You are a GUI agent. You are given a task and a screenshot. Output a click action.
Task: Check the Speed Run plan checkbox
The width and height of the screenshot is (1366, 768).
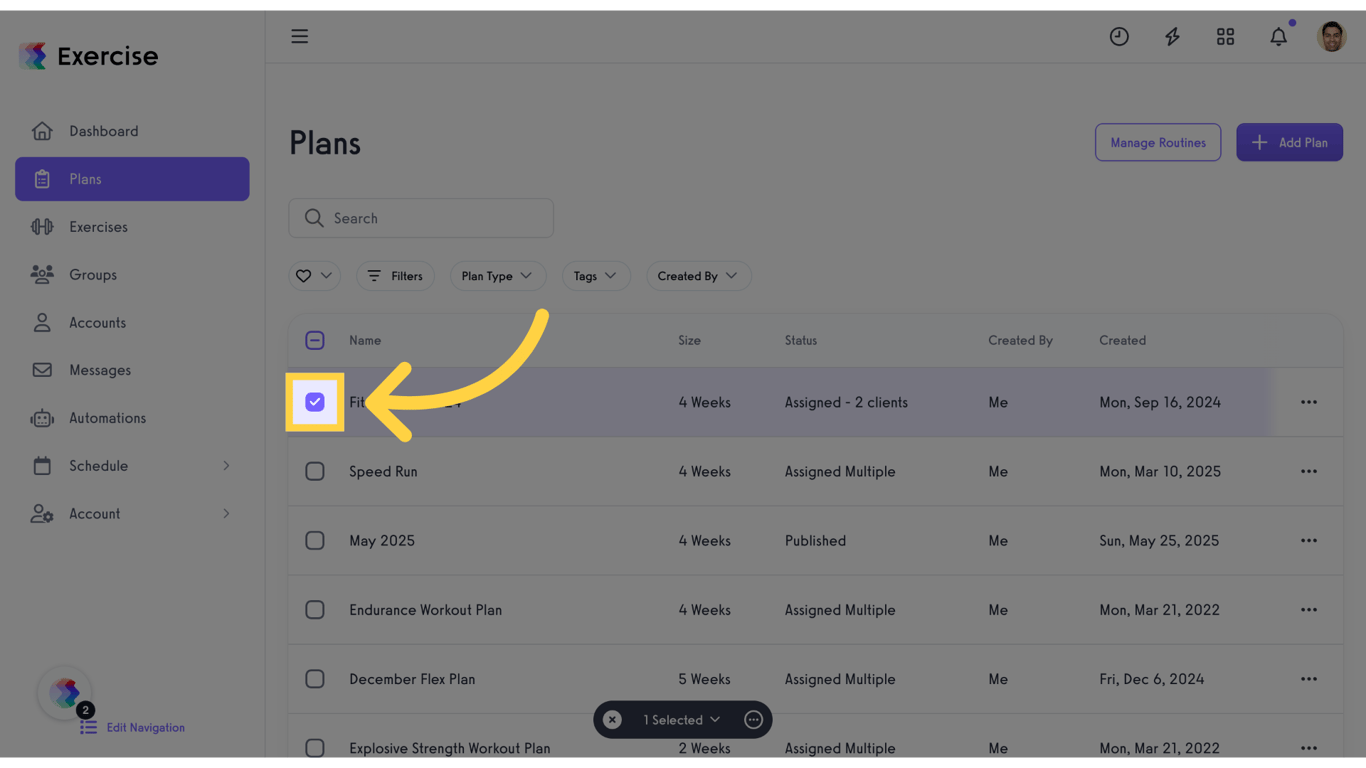point(315,471)
